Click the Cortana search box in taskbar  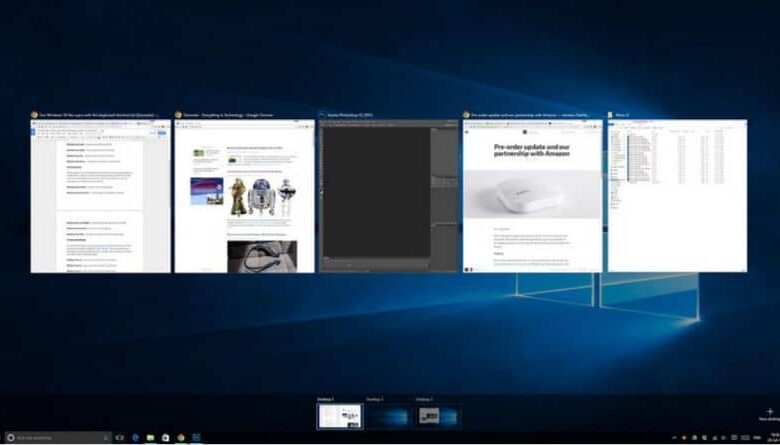click(x=58, y=438)
